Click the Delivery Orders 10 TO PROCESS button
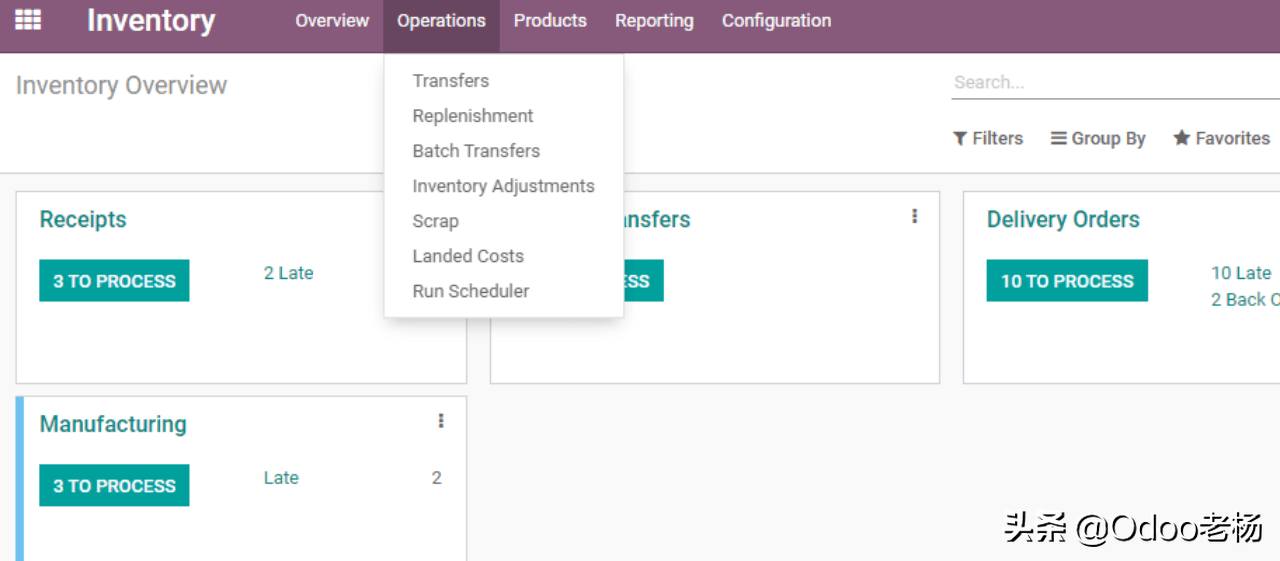Viewport: 1280px width, 561px height. [x=1067, y=281]
